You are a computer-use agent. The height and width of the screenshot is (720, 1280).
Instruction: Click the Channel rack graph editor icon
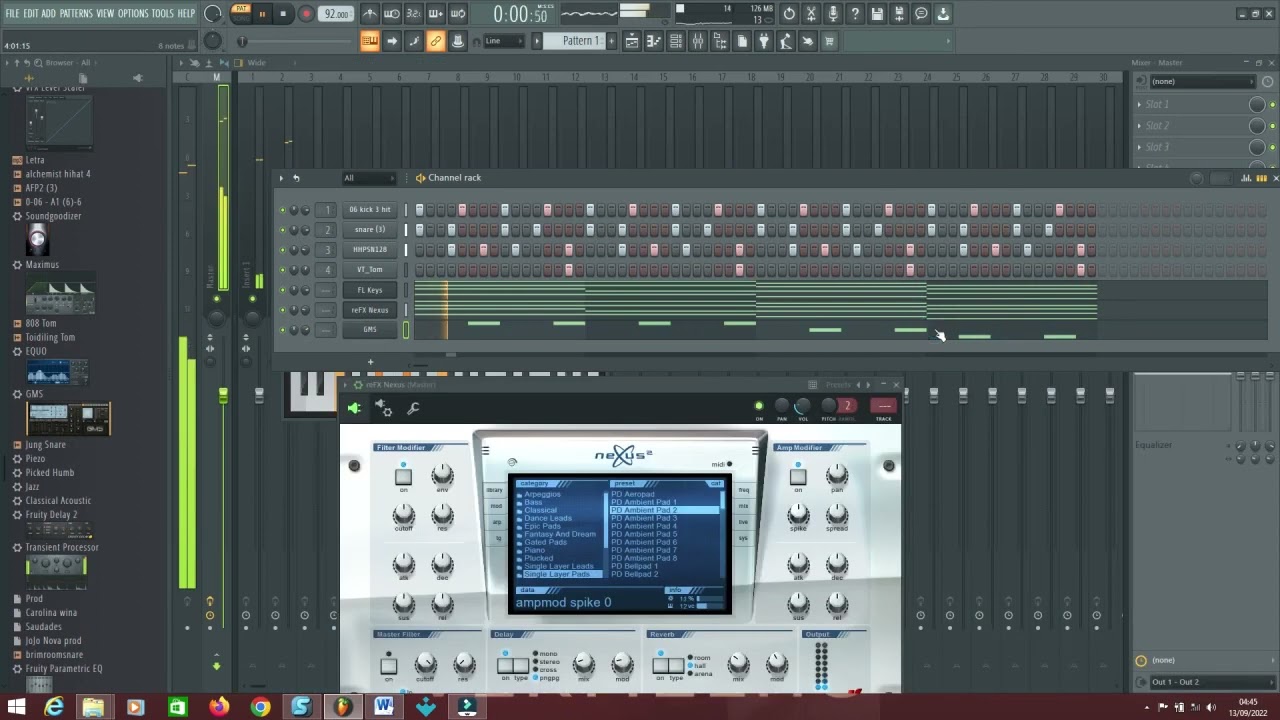click(x=1246, y=178)
